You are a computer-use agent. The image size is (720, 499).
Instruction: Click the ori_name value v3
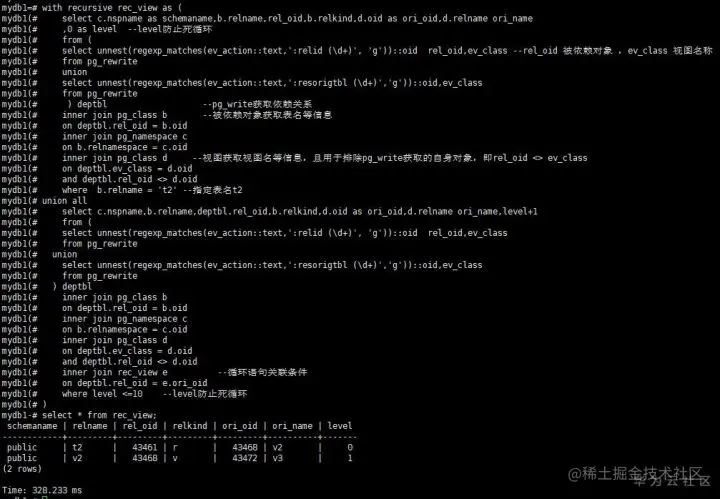277,458
